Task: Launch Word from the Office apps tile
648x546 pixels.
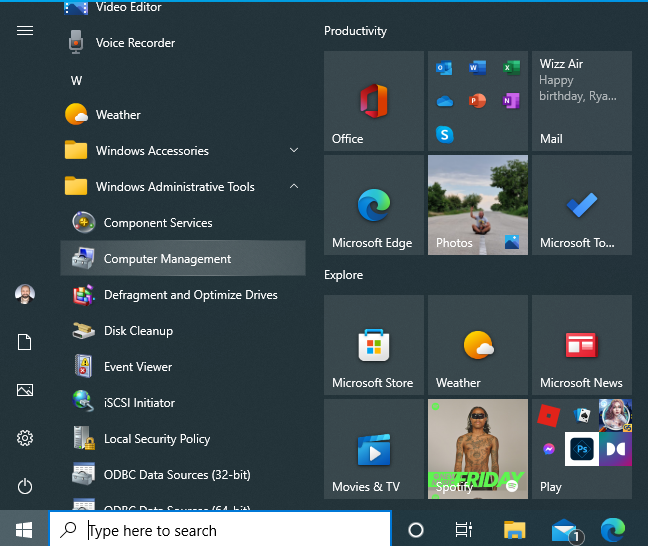Action: point(477,67)
